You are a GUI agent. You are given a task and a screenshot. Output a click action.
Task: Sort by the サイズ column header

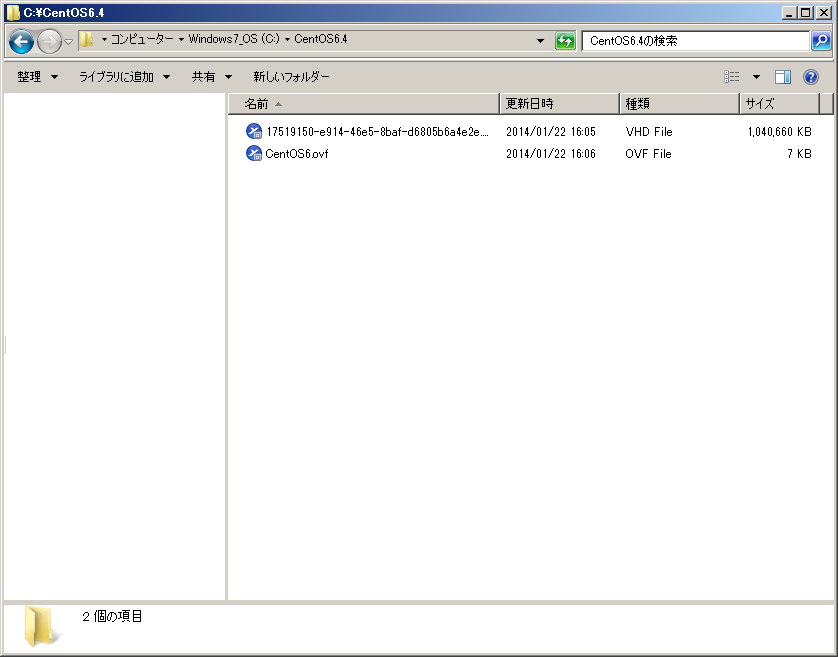click(x=779, y=104)
